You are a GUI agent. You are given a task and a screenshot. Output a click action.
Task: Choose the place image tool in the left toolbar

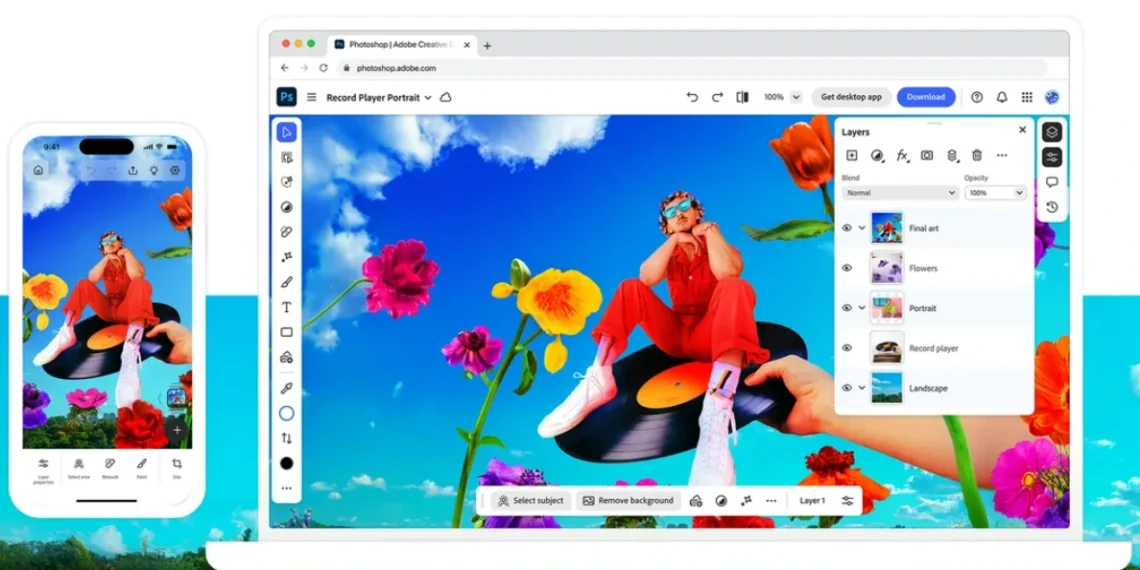[x=286, y=357]
